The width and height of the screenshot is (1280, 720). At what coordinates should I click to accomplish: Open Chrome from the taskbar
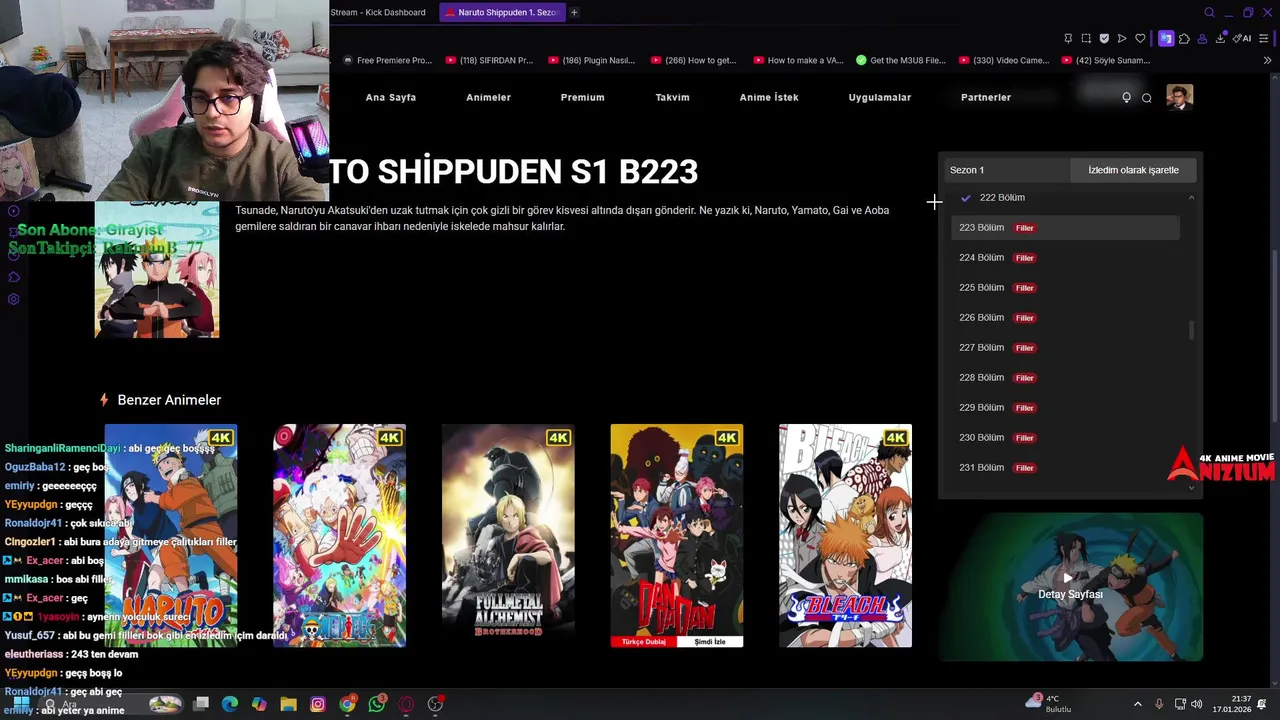click(x=347, y=704)
